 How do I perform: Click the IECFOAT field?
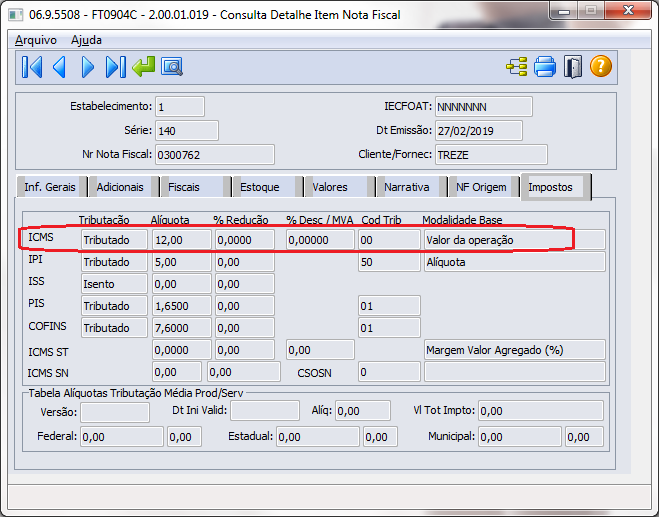coord(484,107)
